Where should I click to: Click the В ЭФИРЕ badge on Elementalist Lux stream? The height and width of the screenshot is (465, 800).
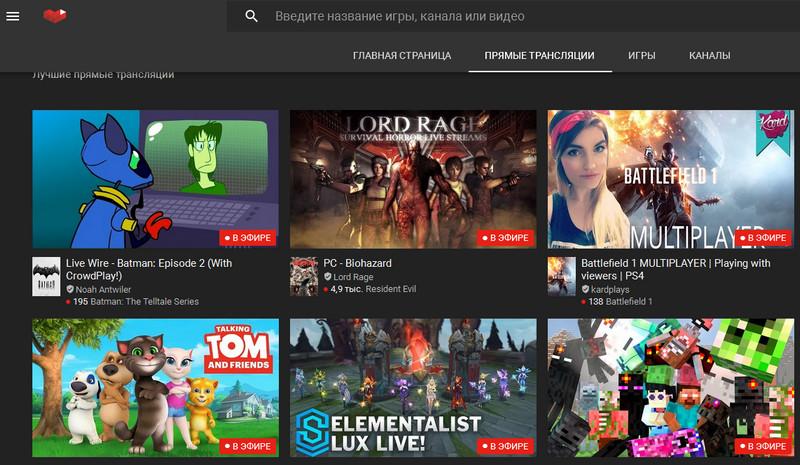506,446
